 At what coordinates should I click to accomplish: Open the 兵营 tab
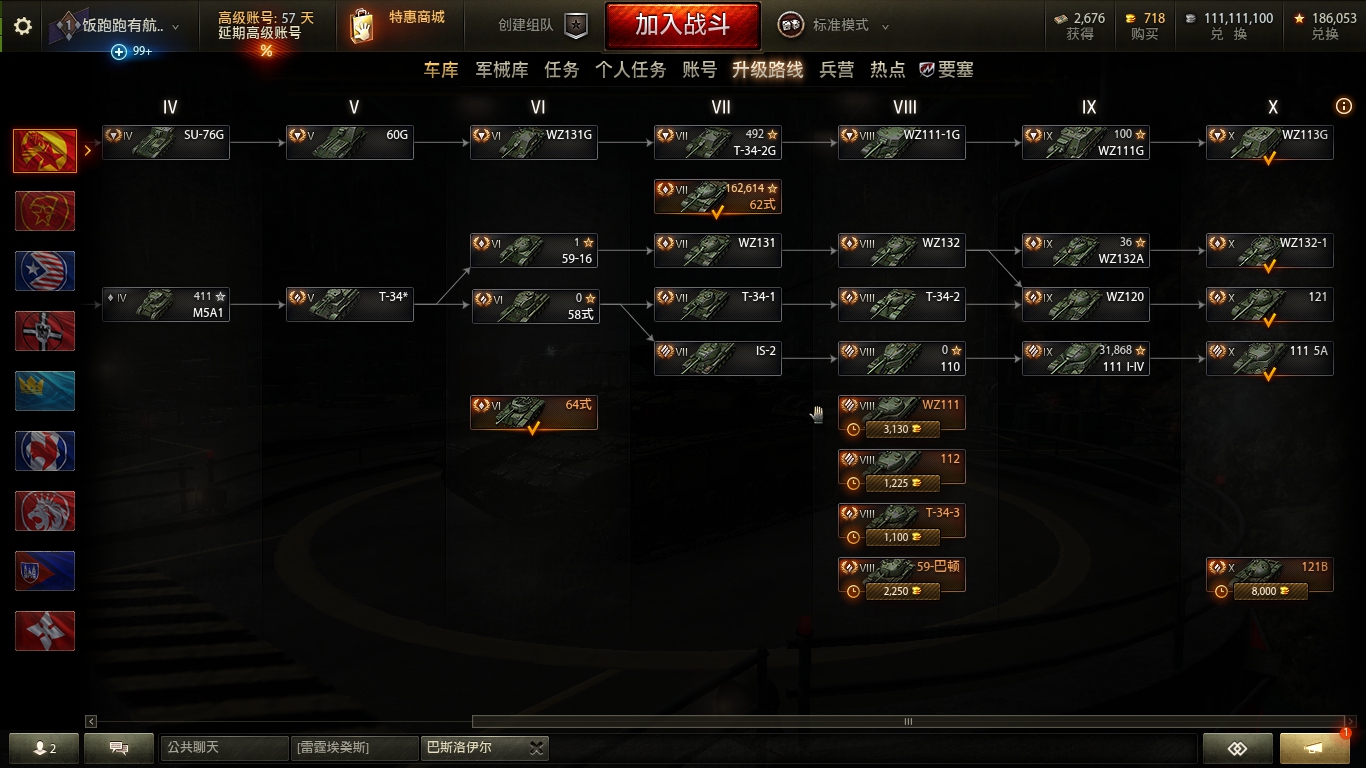click(837, 70)
